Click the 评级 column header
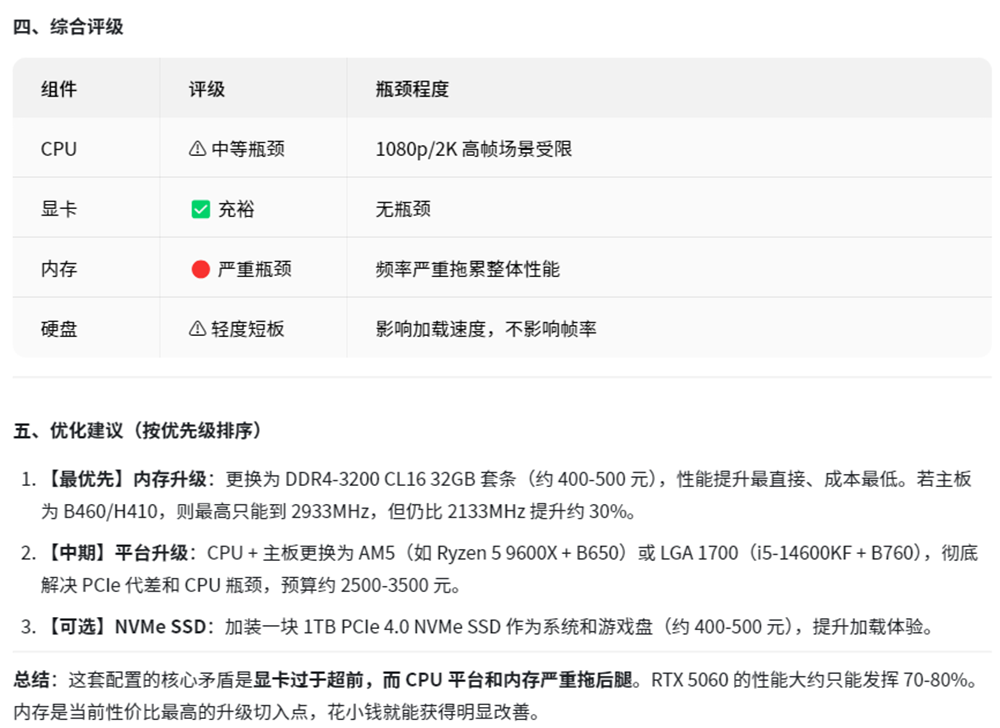This screenshot has height=728, width=1000. pos(207,89)
